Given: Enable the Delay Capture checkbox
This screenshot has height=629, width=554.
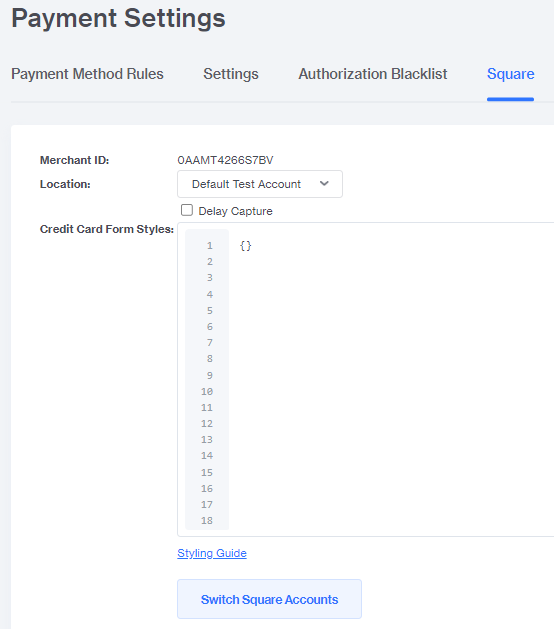Looking at the screenshot, I should pyautogui.click(x=187, y=210).
